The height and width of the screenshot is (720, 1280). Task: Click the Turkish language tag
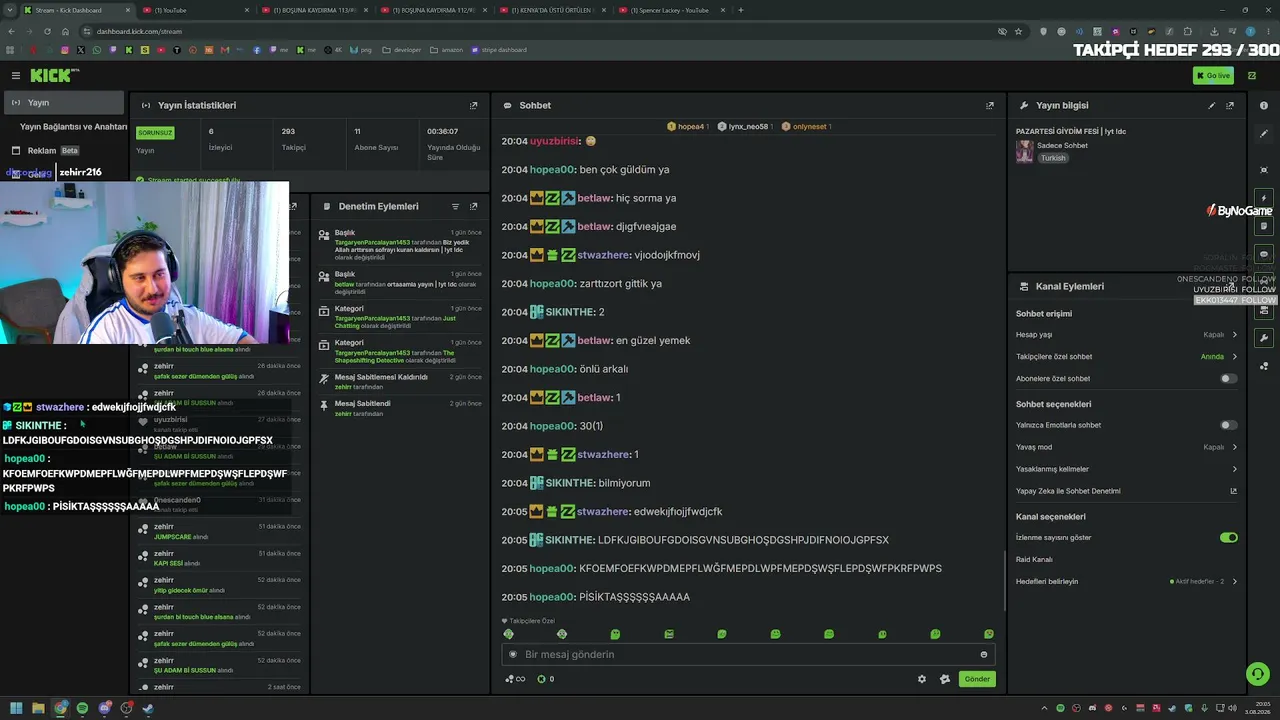point(1053,158)
